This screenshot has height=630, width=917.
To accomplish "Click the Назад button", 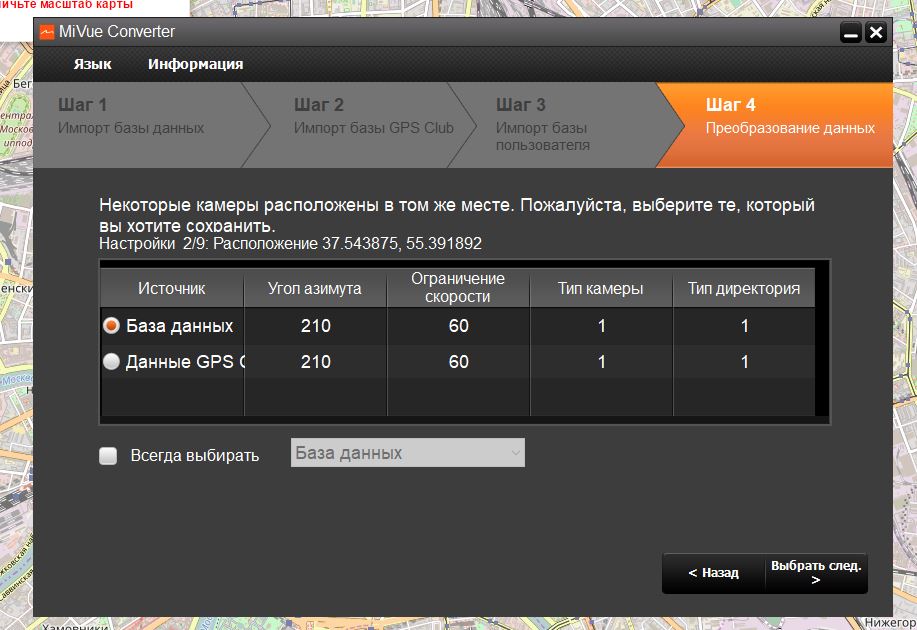I will [x=713, y=573].
